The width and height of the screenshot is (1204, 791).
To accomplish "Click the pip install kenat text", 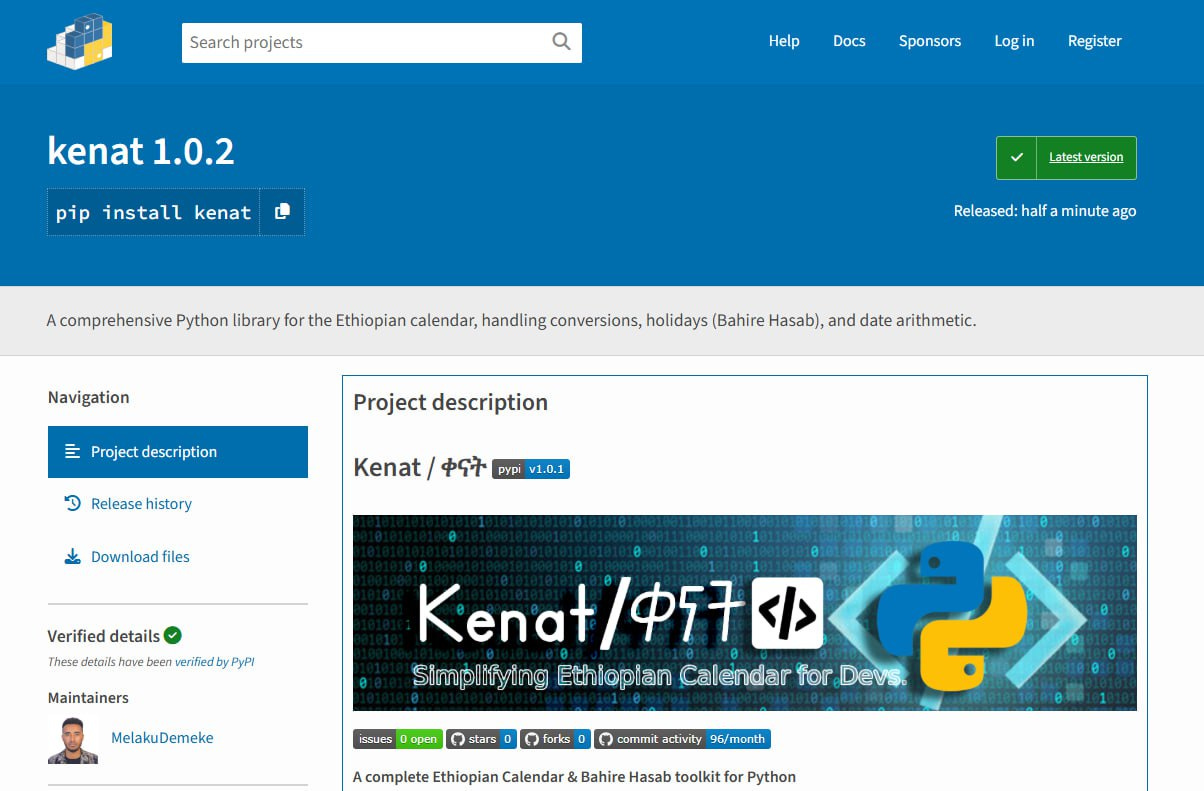I will point(153,212).
